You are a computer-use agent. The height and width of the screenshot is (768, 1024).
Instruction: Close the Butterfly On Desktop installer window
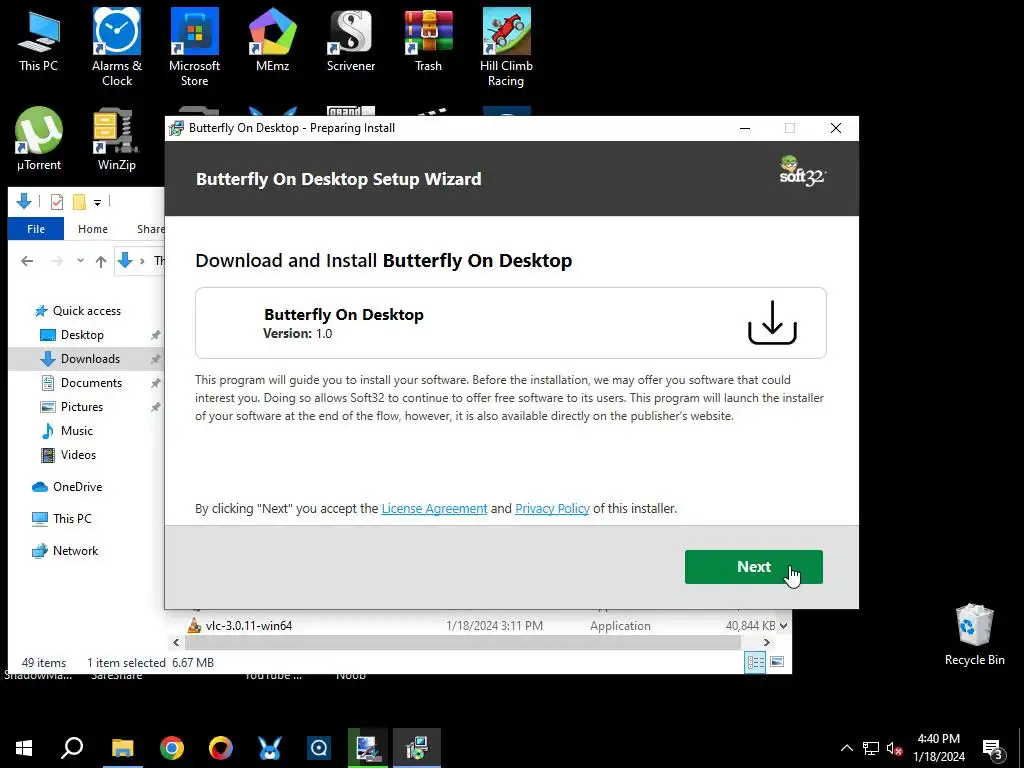click(x=835, y=128)
